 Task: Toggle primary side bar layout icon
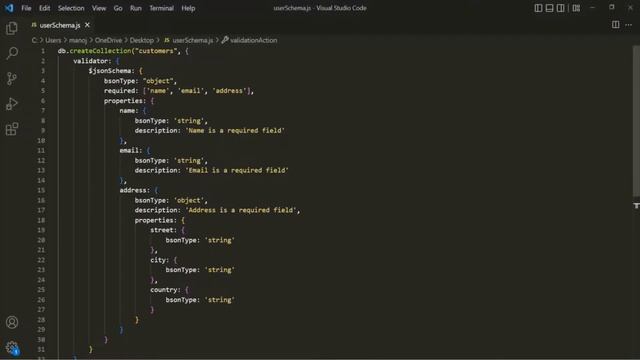(x=538, y=8)
